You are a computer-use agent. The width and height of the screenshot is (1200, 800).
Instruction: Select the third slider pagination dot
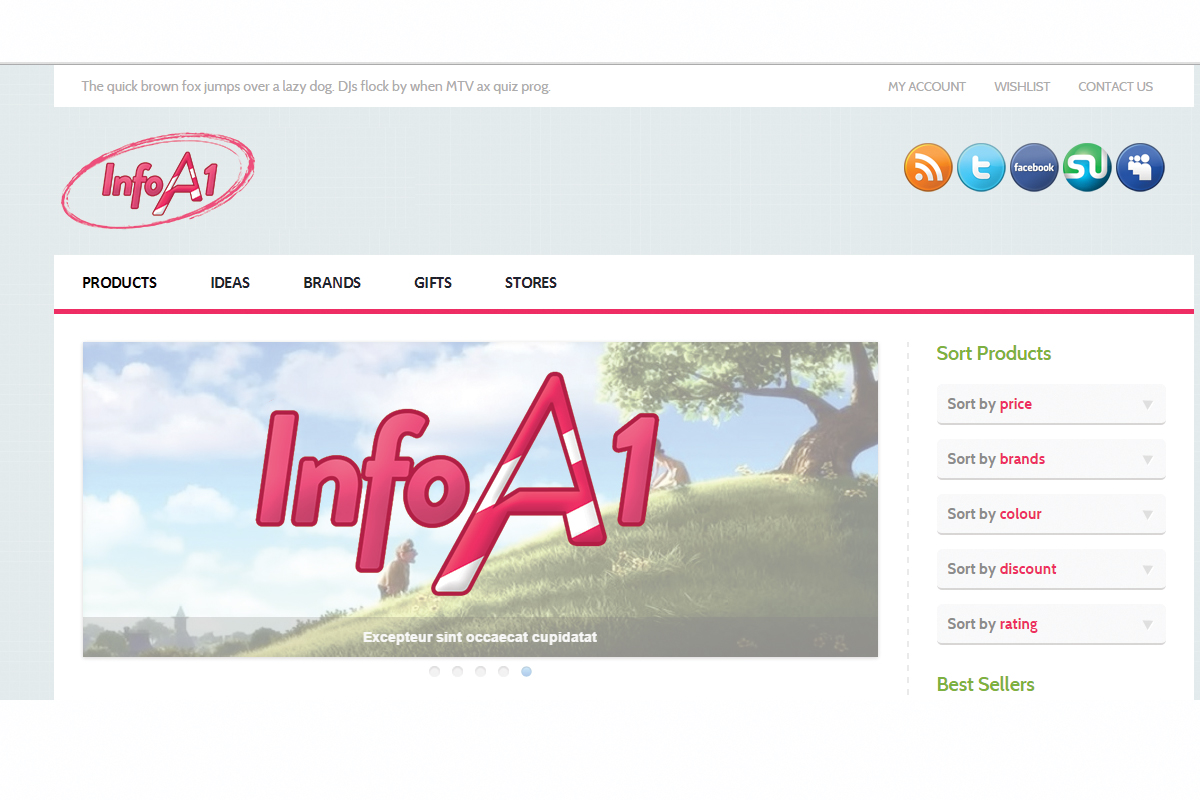click(480, 671)
